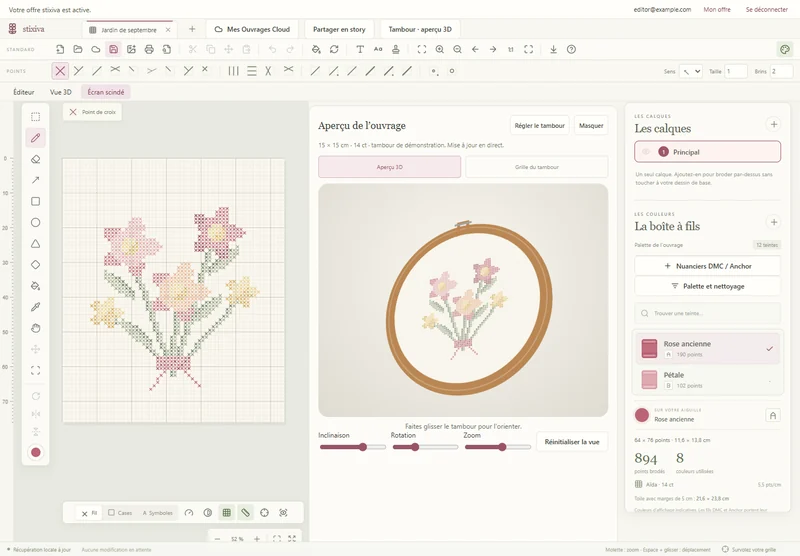
Task: Click the download export icon
Action: pos(553,49)
